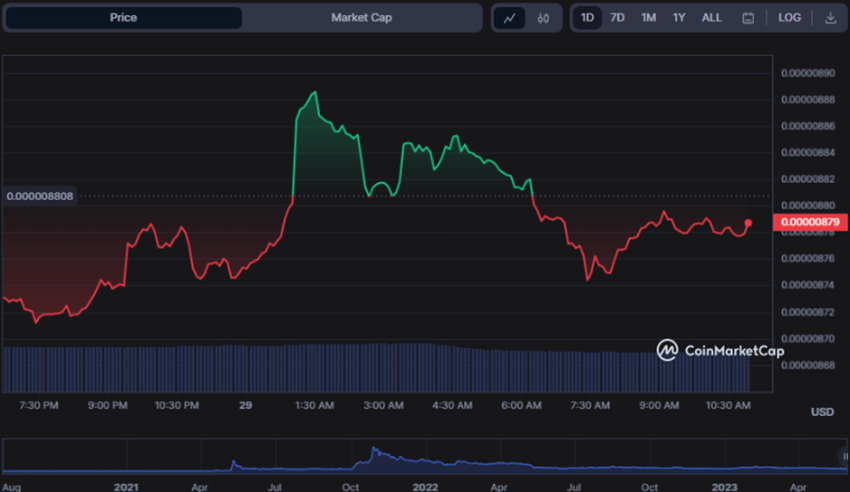The image size is (850, 492).
Task: Click the red current price marker dot
Action: coord(748,223)
